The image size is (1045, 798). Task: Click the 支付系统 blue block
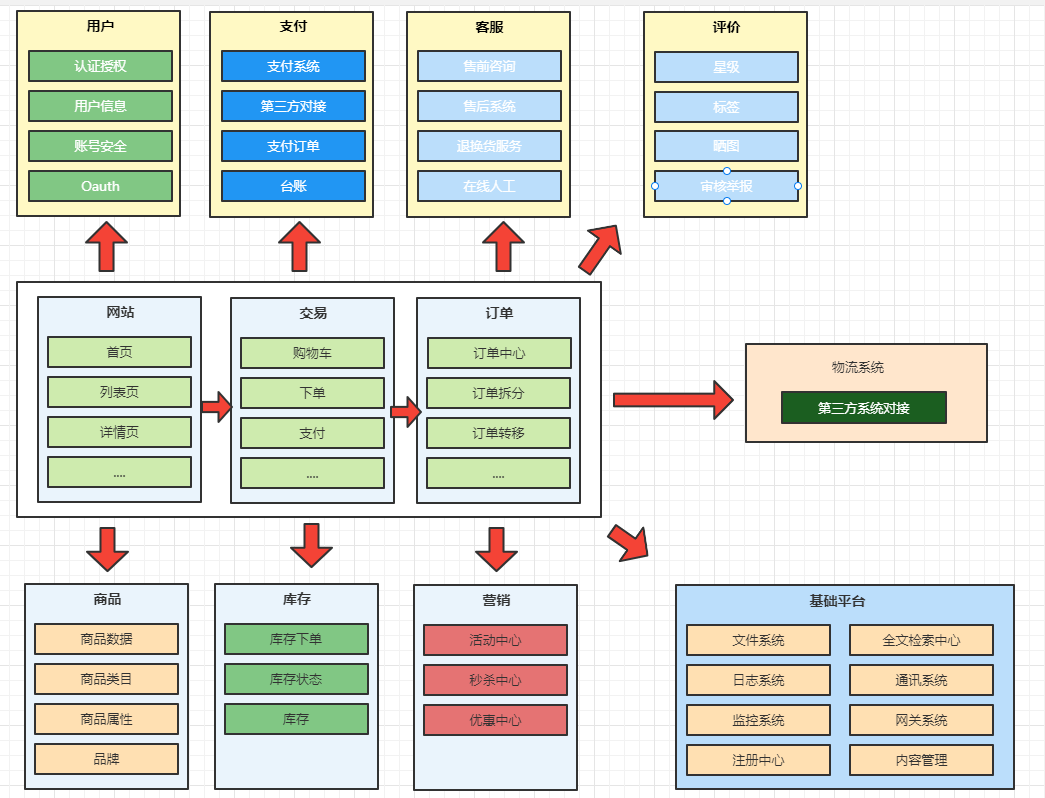point(293,66)
